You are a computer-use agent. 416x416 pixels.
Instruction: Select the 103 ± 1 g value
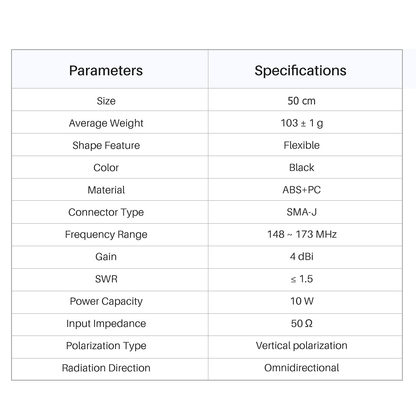302,123
